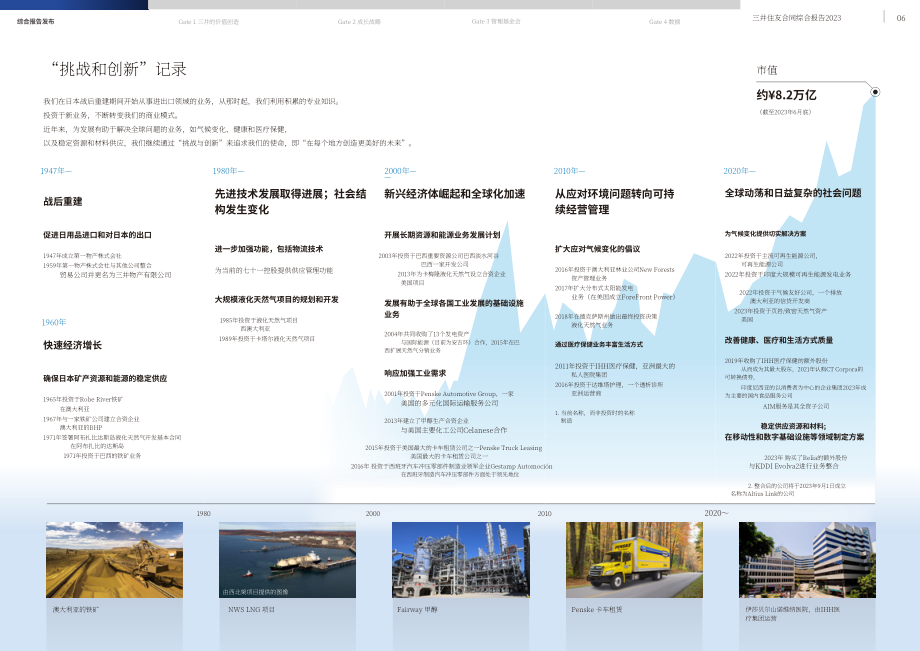Click the 开展长期资源和能源业务发展计划 subheading
Image resolution: width=920 pixels, height=651 pixels.
point(442,235)
